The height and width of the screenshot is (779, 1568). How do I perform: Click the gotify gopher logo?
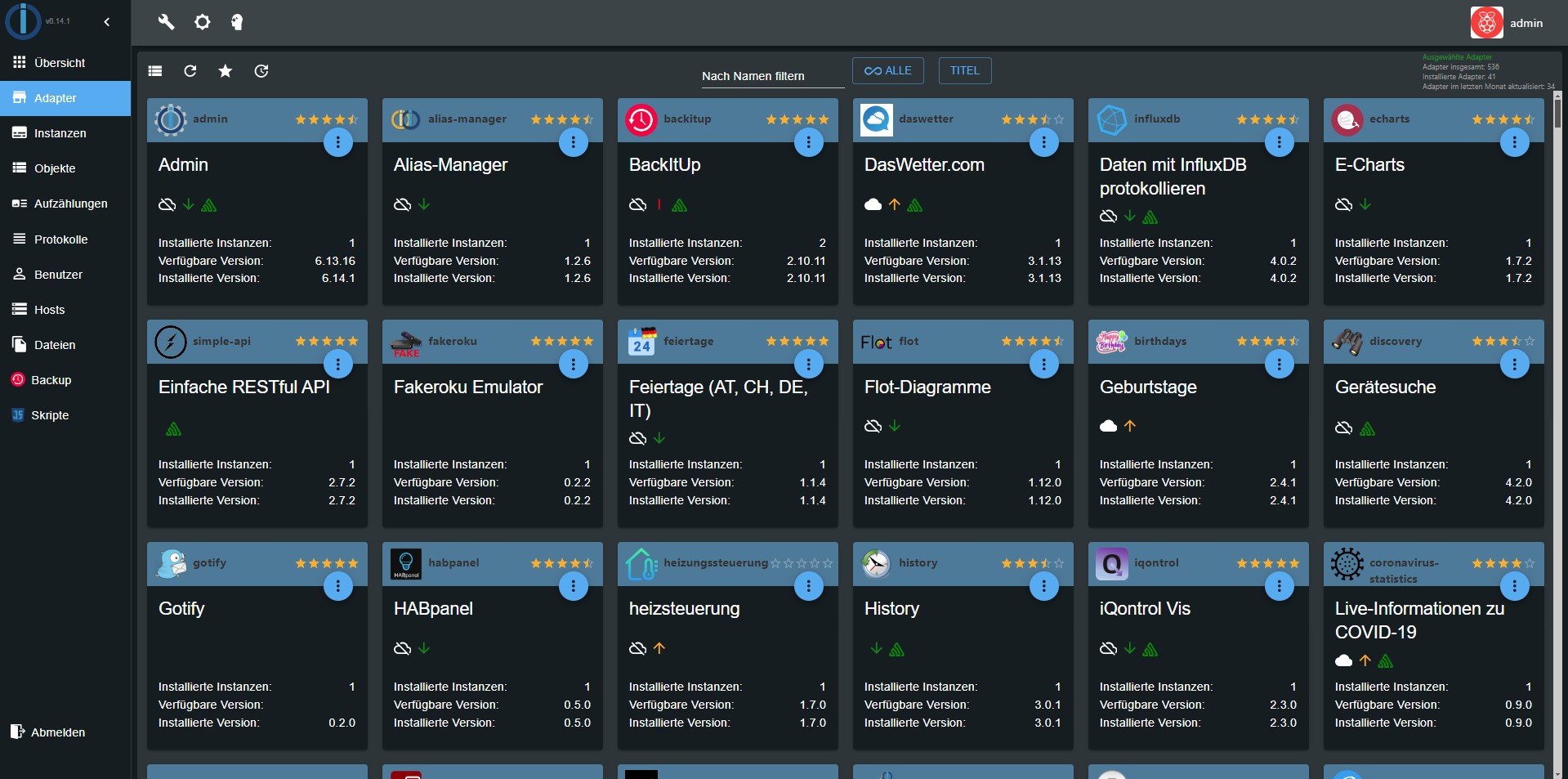(x=171, y=564)
